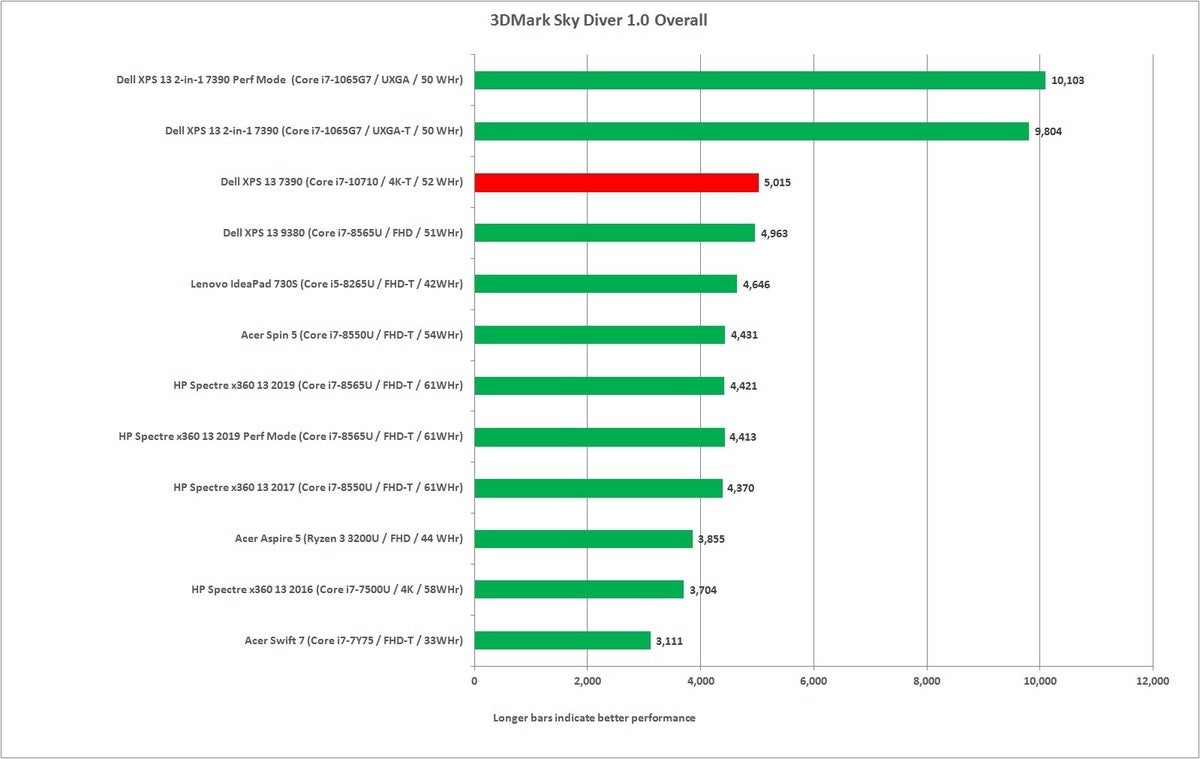Click the chart title 3DMark Sky Diver 1.0 Overall
The height and width of the screenshot is (759, 1200).
[x=600, y=20]
